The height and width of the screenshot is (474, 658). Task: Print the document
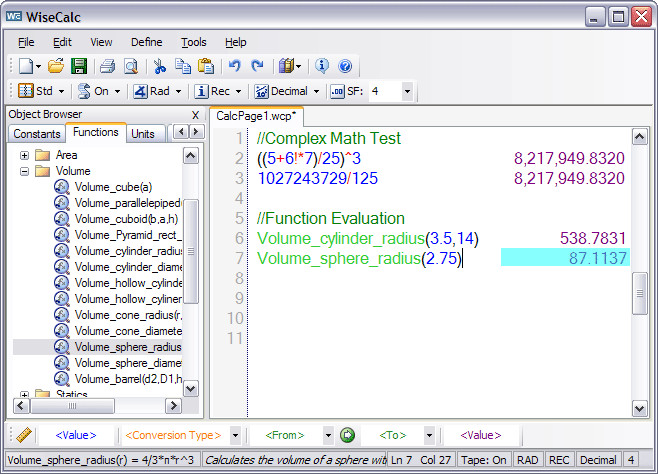coord(107,66)
